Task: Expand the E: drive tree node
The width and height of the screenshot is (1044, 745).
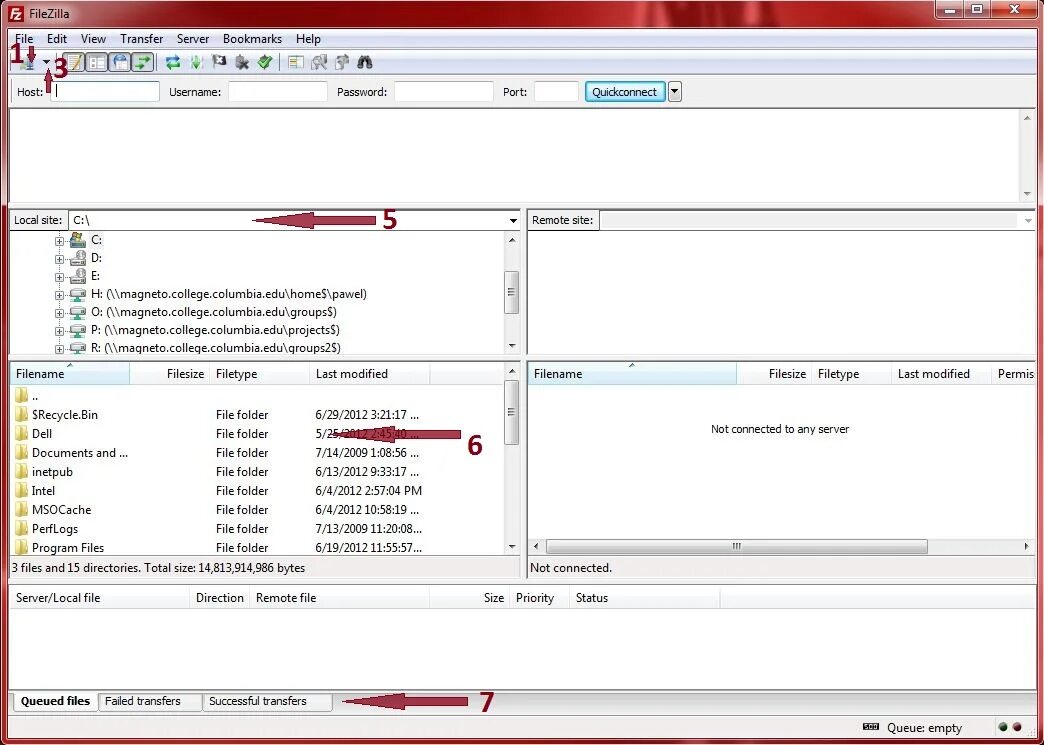Action: 59,276
